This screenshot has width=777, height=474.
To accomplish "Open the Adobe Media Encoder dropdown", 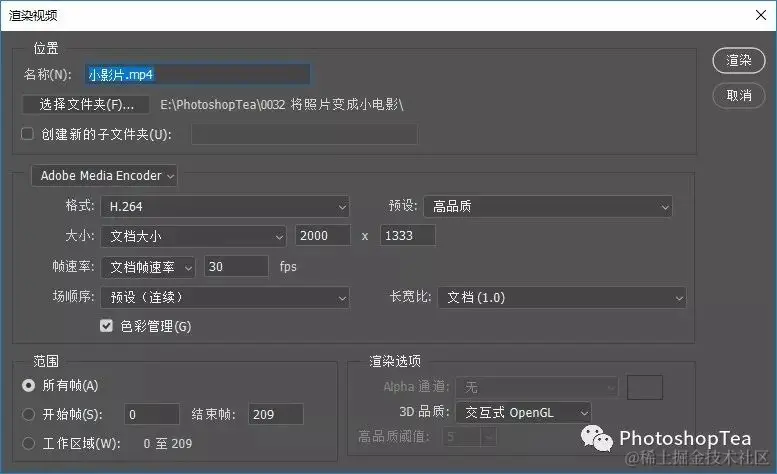I will pyautogui.click(x=104, y=176).
